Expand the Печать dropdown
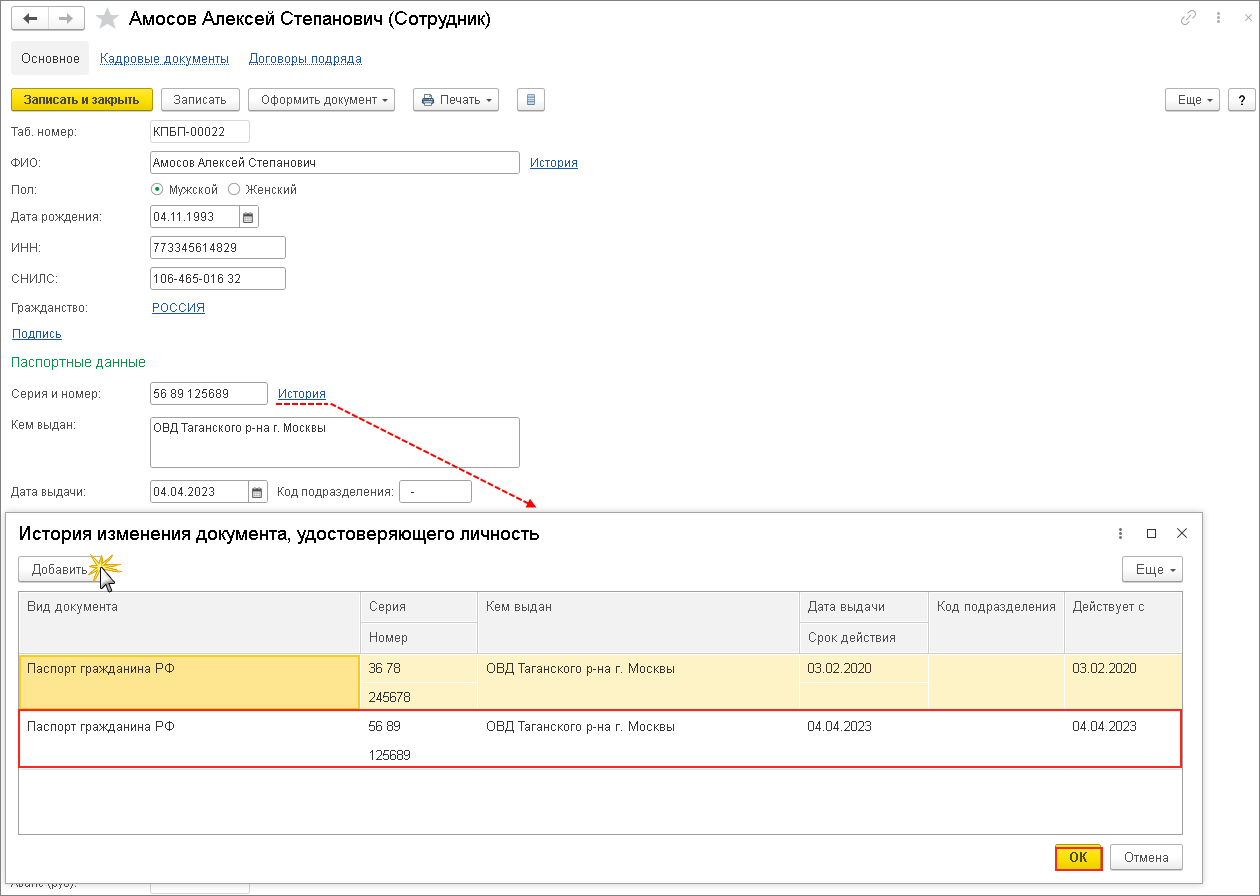This screenshot has height=896, width=1260. pyautogui.click(x=455, y=100)
